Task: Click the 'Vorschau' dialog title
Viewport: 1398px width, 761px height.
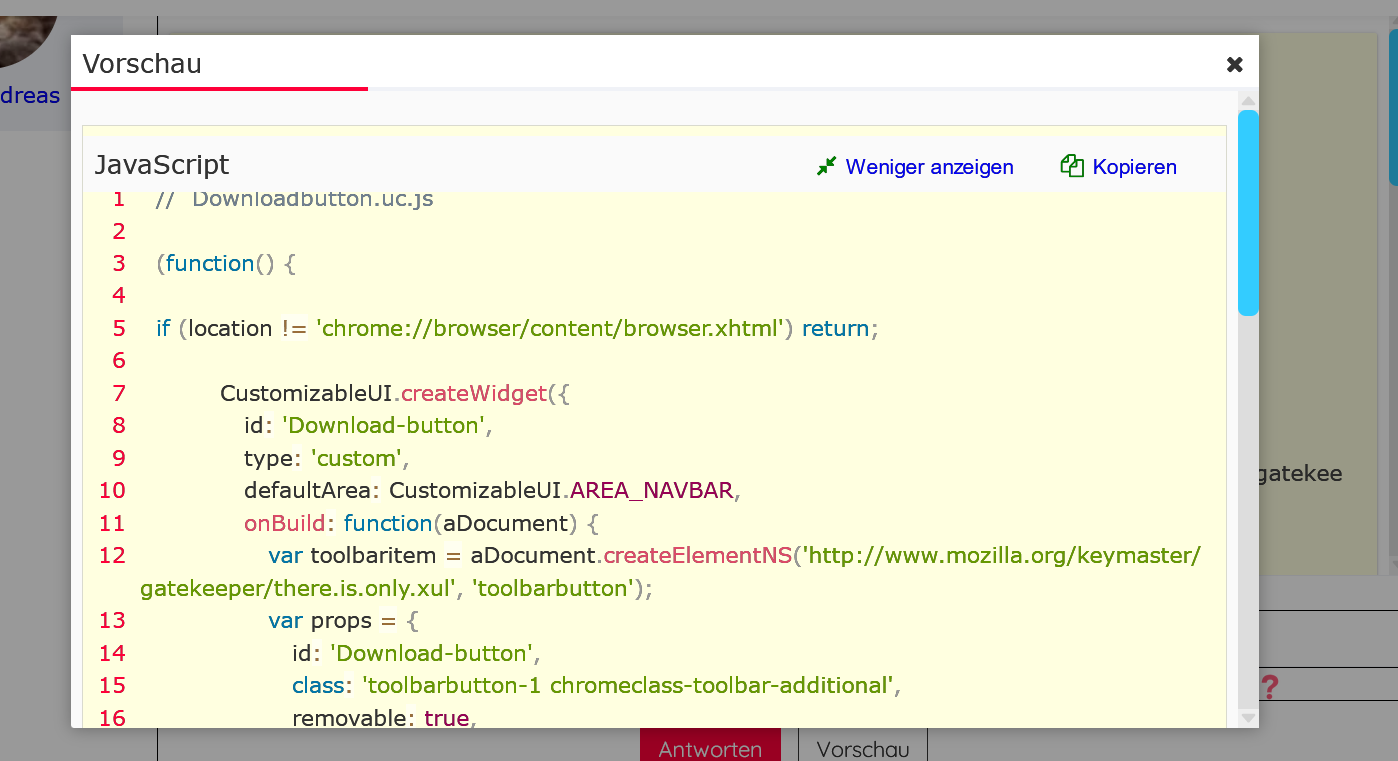Action: click(x=142, y=64)
